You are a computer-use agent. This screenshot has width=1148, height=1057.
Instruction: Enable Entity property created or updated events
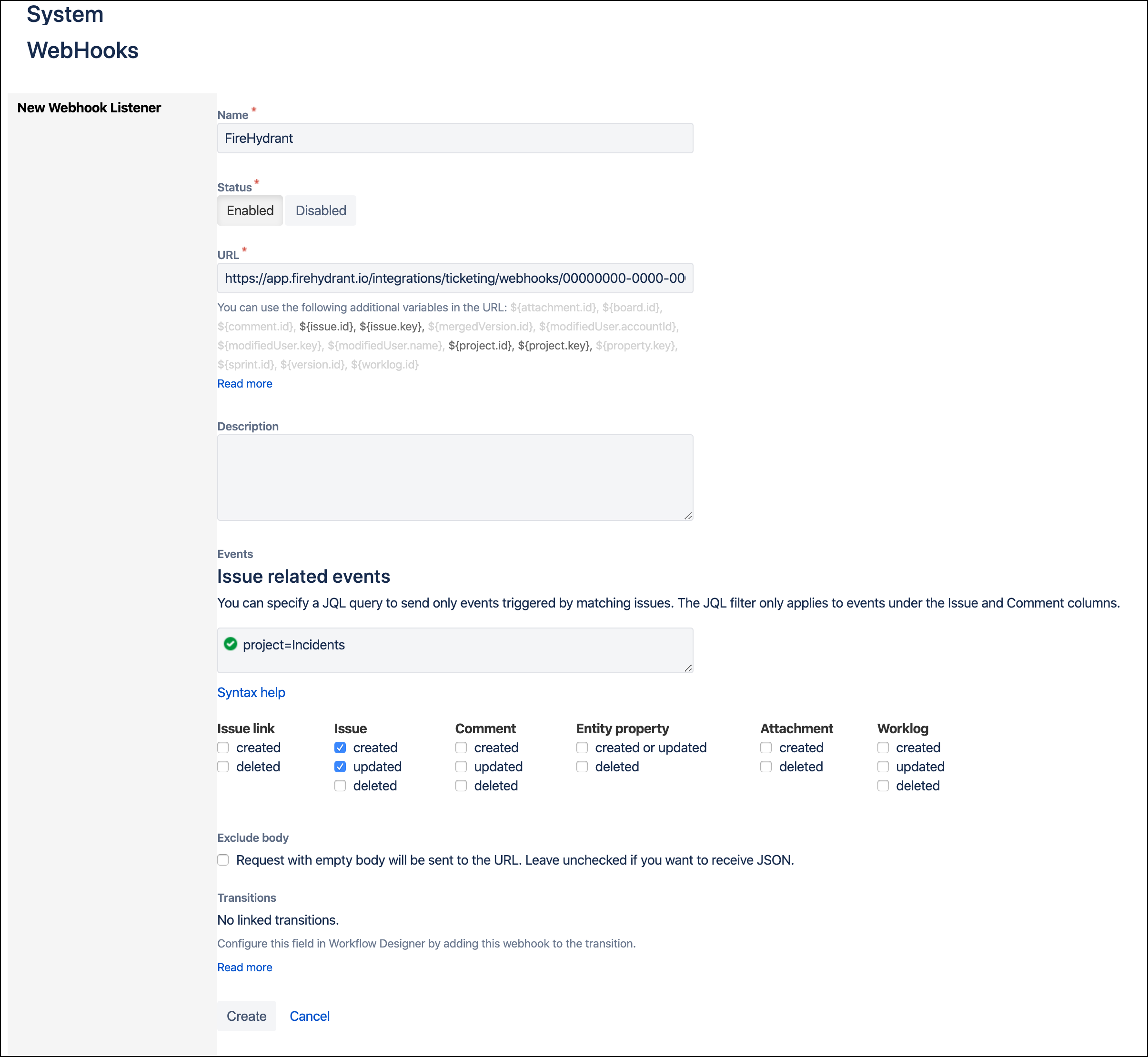pyautogui.click(x=583, y=748)
